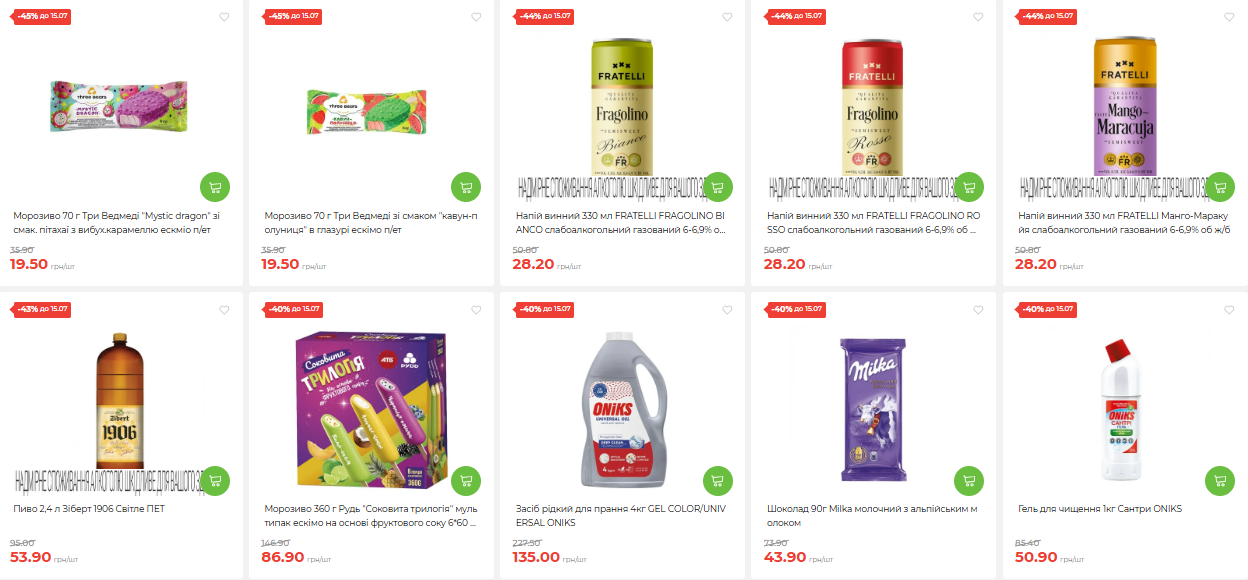
Task: Toggle wishlist heart on Milka chocolate
Action: pyautogui.click(x=978, y=310)
